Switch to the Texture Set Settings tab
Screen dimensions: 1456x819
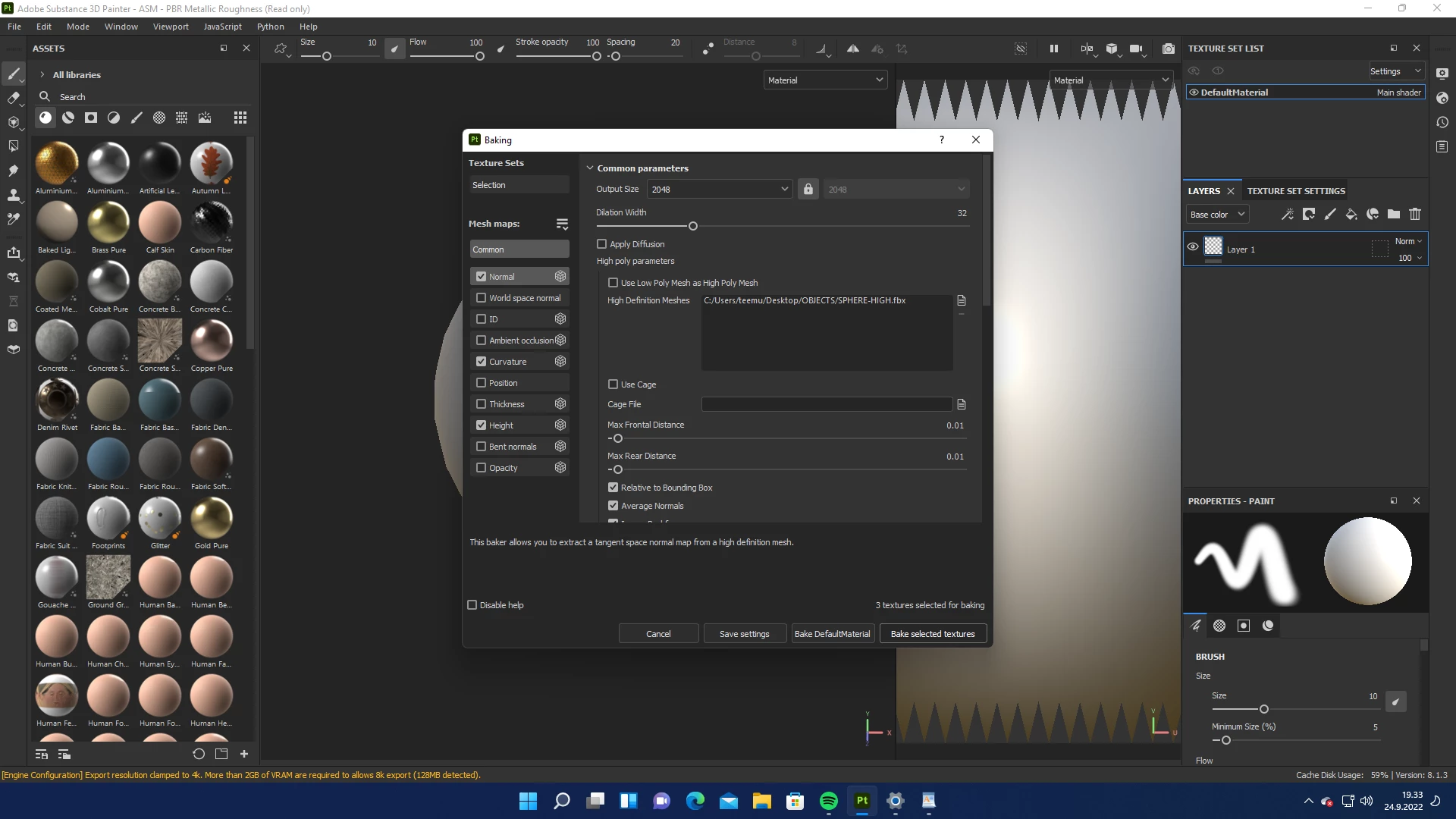tap(1295, 191)
